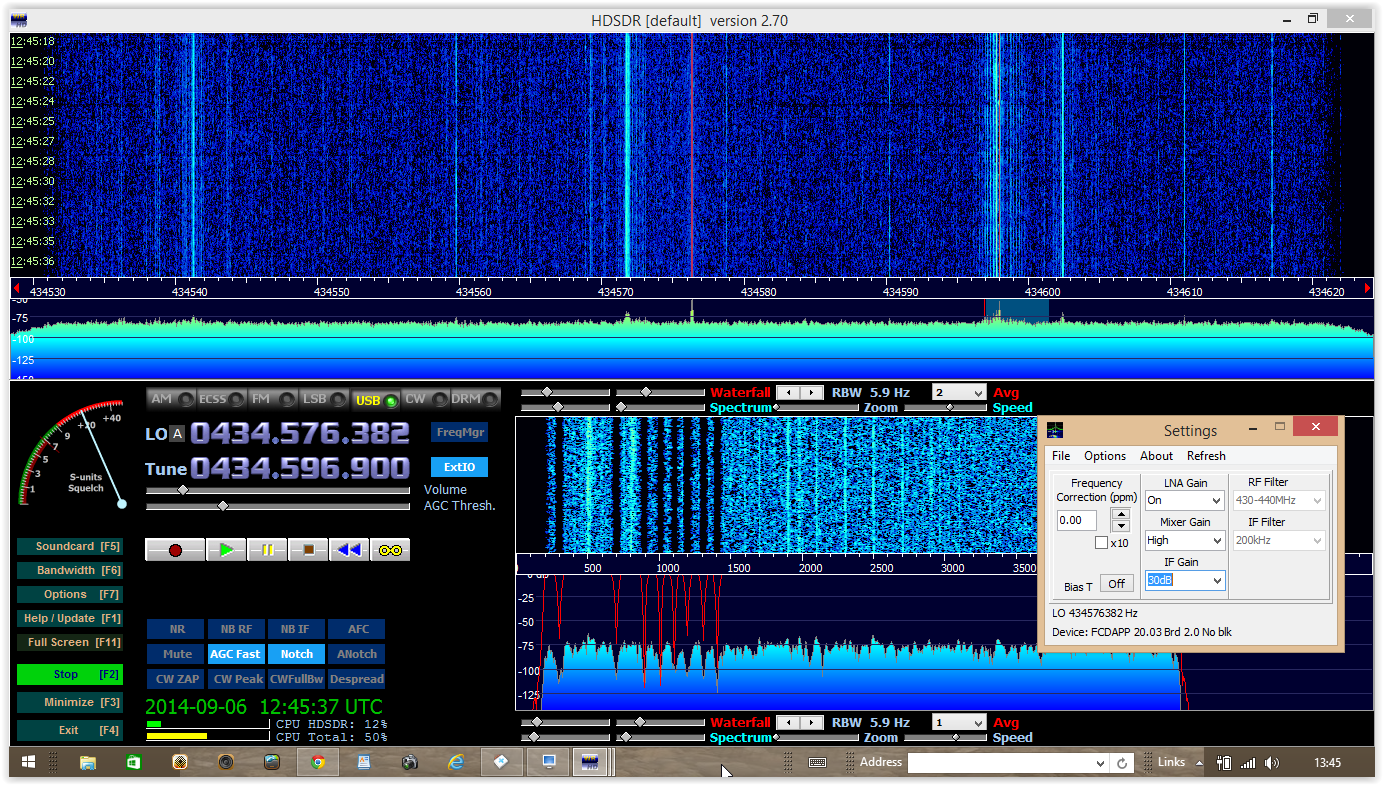Click the Volume slider
The height and width of the screenshot is (785, 1383).
[x=278, y=490]
